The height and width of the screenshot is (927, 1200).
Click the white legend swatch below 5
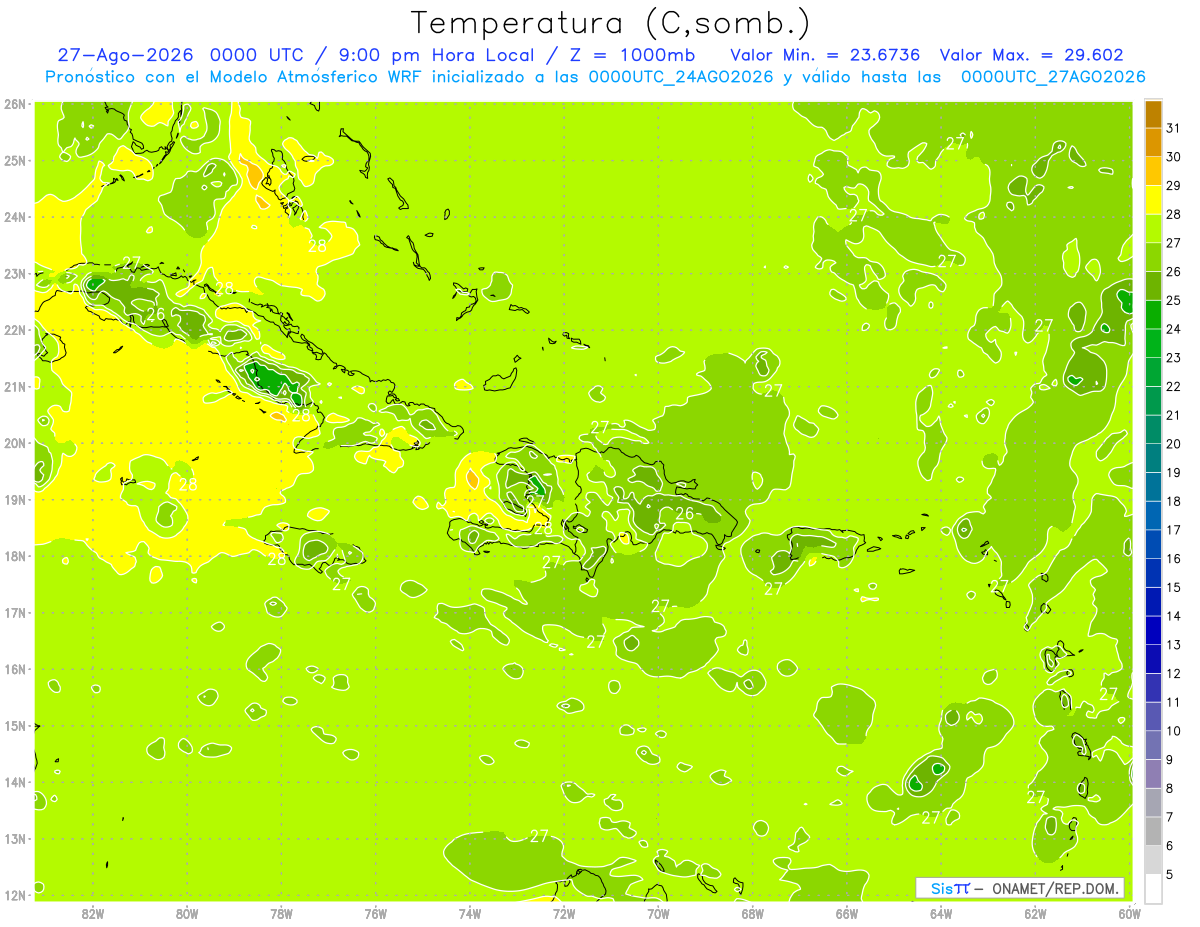pyautogui.click(x=1153, y=888)
